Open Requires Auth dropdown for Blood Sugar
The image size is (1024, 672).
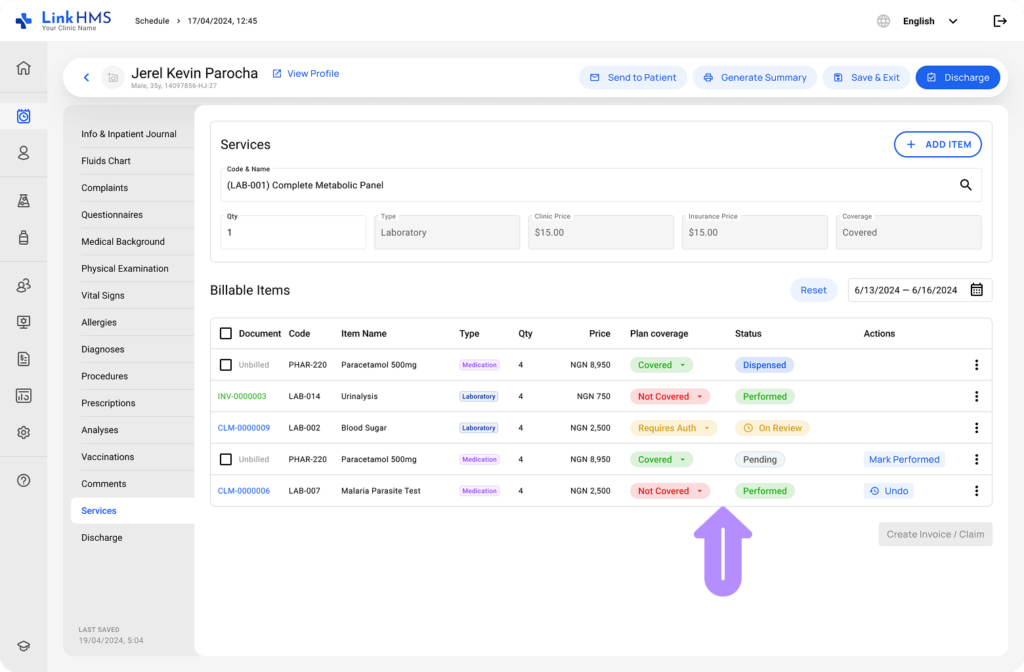[x=673, y=428]
